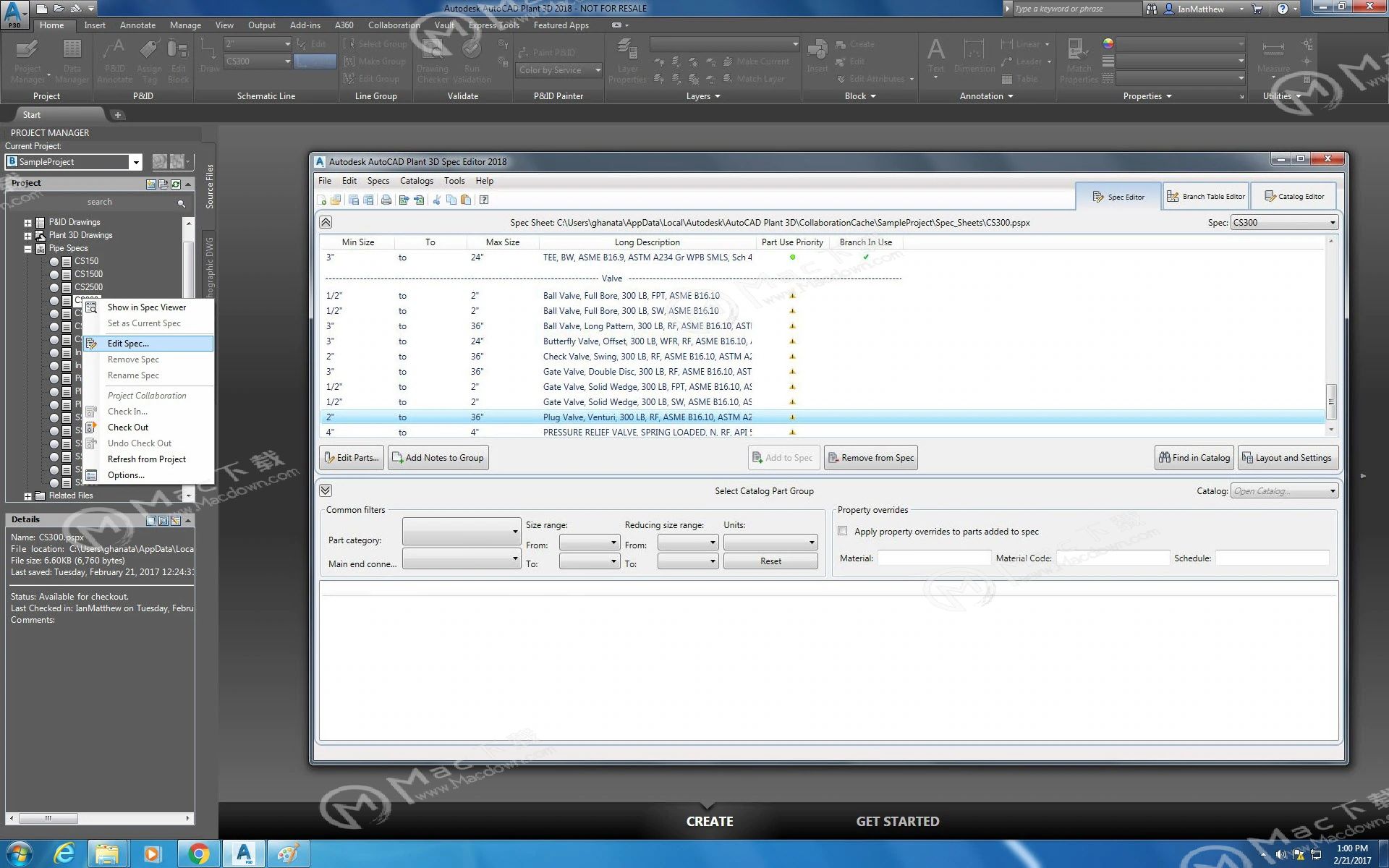Click the Reset filters button
1389x868 pixels.
tap(770, 561)
